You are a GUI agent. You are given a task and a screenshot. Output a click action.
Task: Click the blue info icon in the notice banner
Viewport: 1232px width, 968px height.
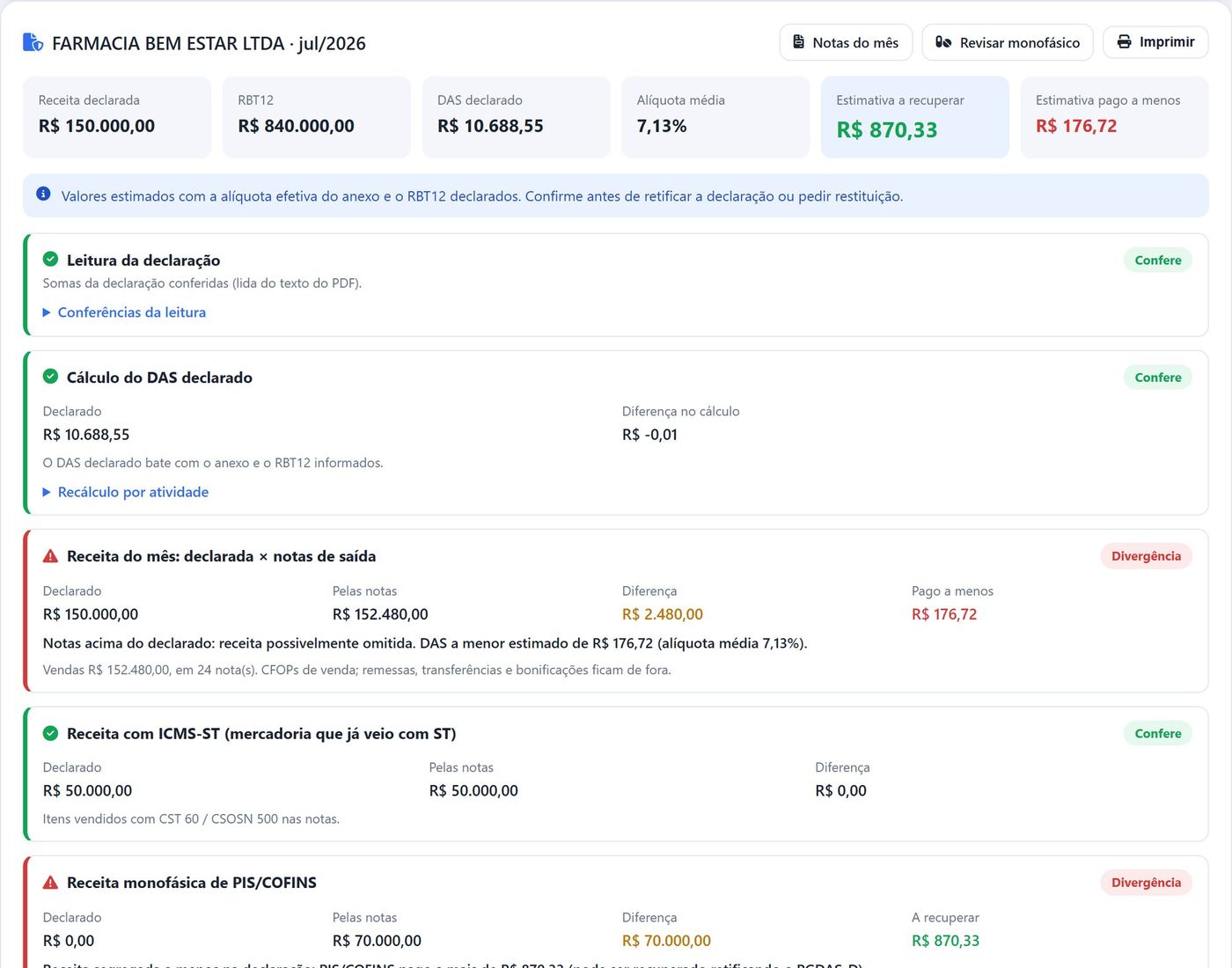(x=43, y=194)
